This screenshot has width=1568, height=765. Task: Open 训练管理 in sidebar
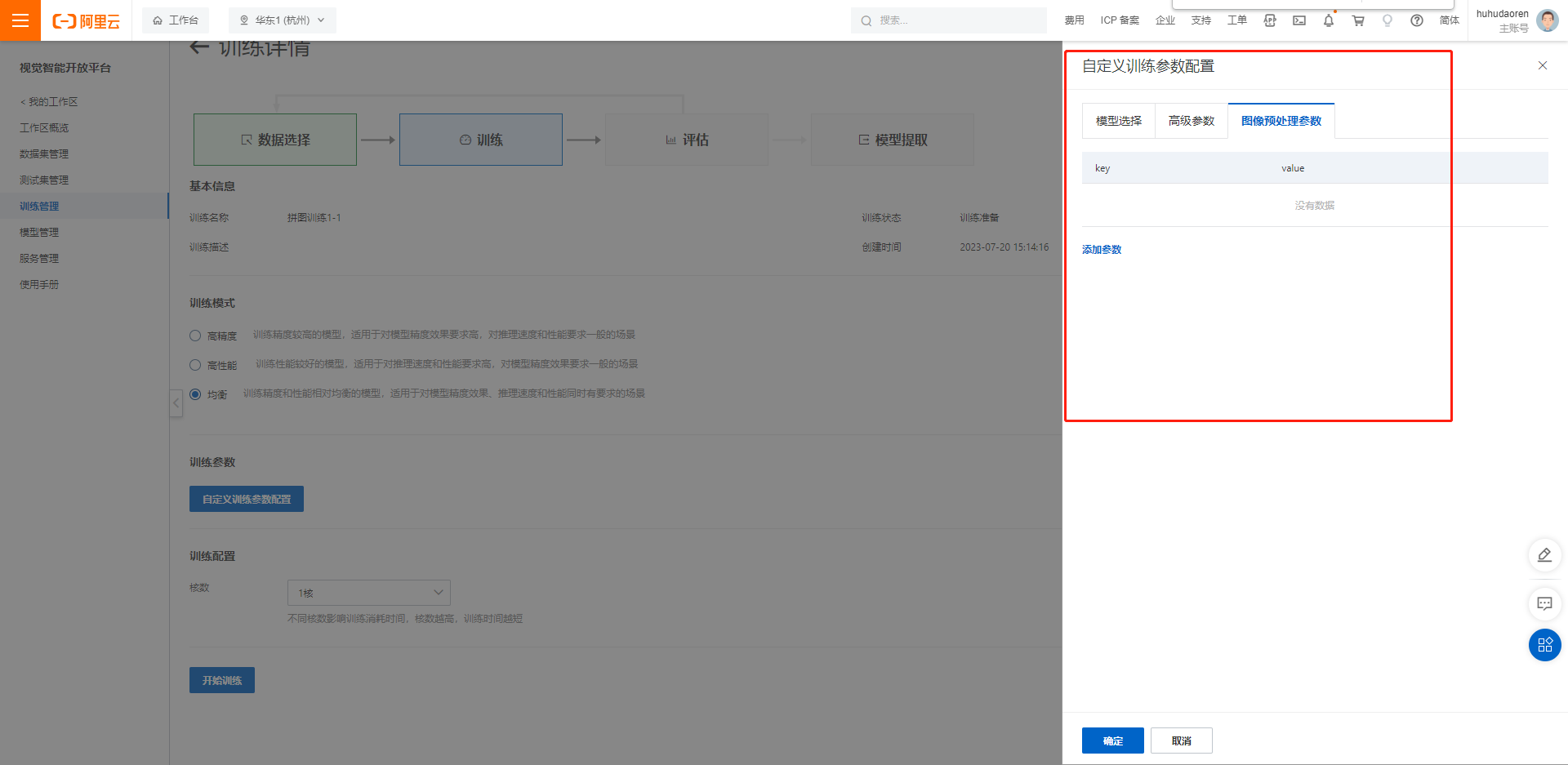pos(39,206)
